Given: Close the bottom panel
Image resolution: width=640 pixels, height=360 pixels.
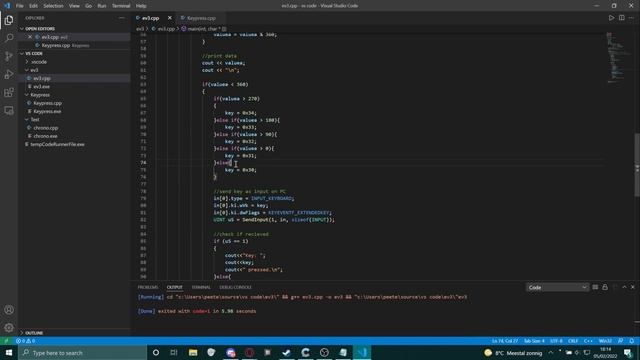Looking at the screenshot, I should 633,287.
